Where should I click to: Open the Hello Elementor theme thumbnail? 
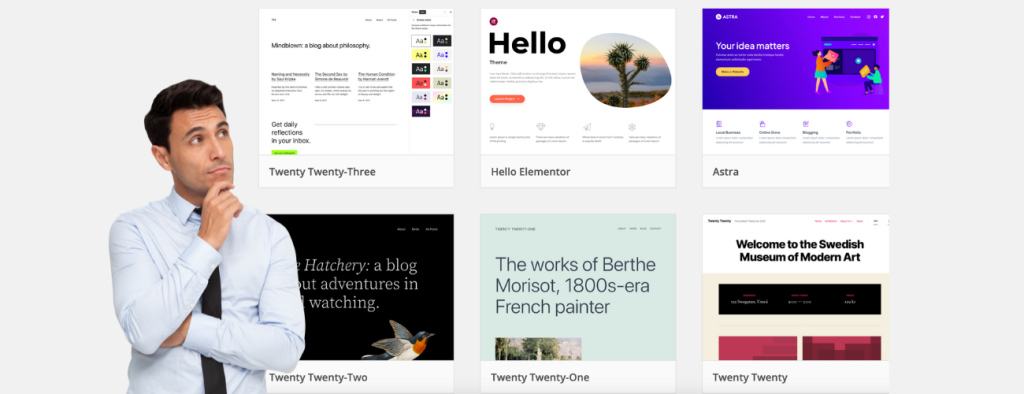[x=578, y=81]
